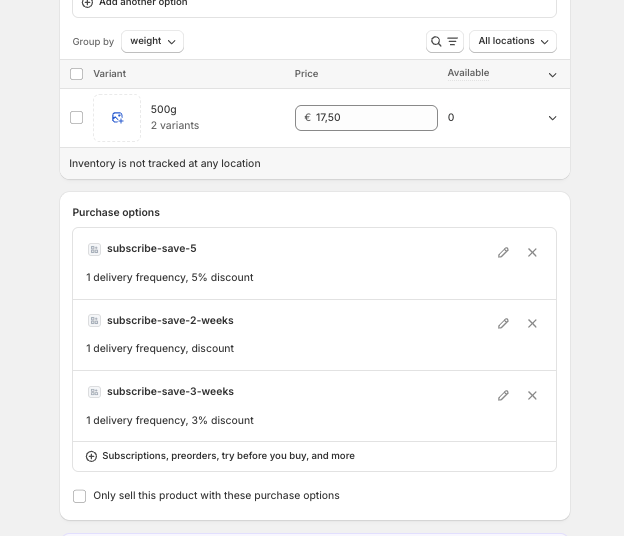The image size is (624, 536).
Task: Select all variants checkbox in header
Action: tap(76, 74)
